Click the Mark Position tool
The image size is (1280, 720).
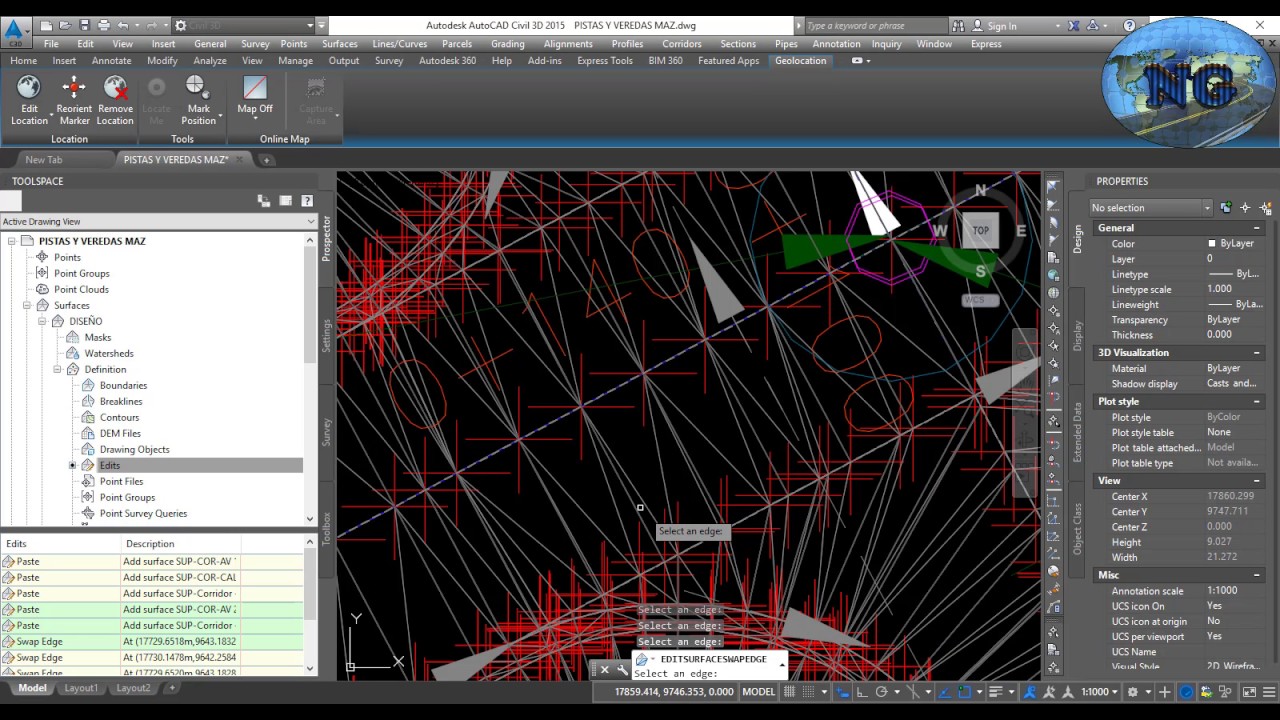click(198, 101)
